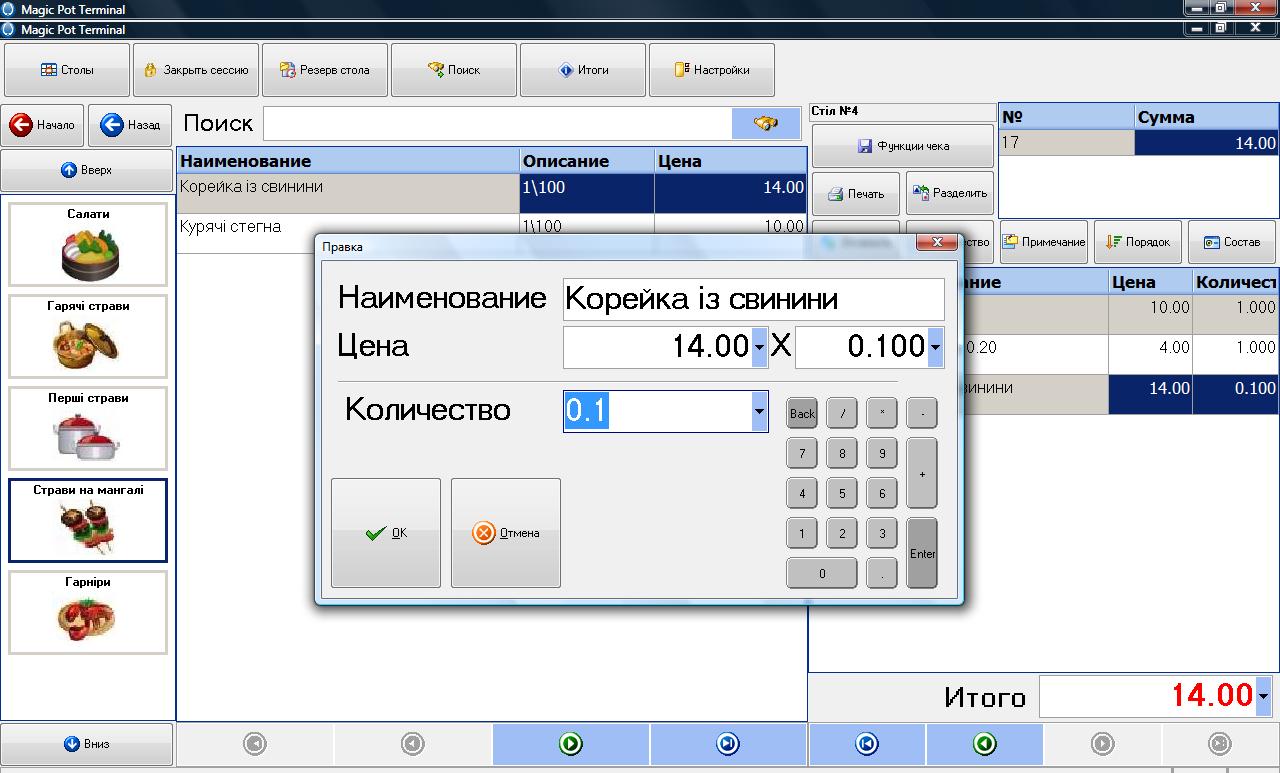Click Закрыть сессию lock button
The width and height of the screenshot is (1280, 773).
tap(196, 70)
